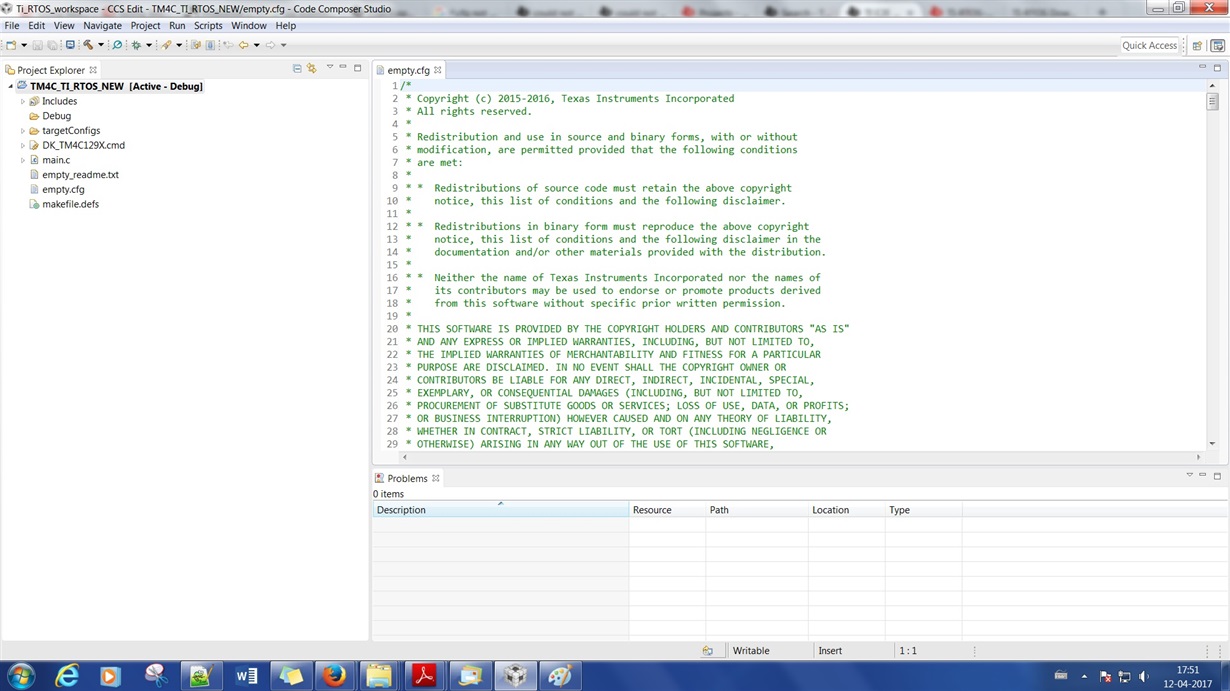Open the Debug dropdown arrow
Image resolution: width=1230 pixels, height=691 pixels.
pos(149,45)
